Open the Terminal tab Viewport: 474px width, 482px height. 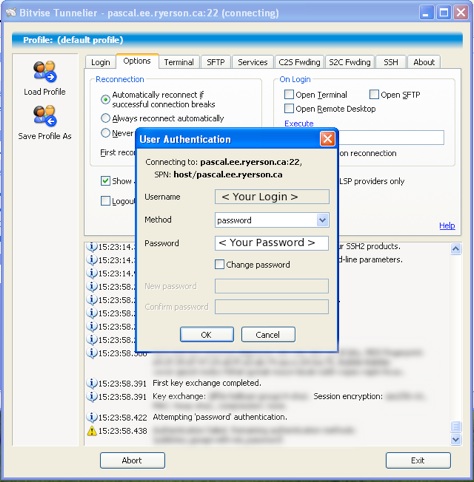[179, 62]
